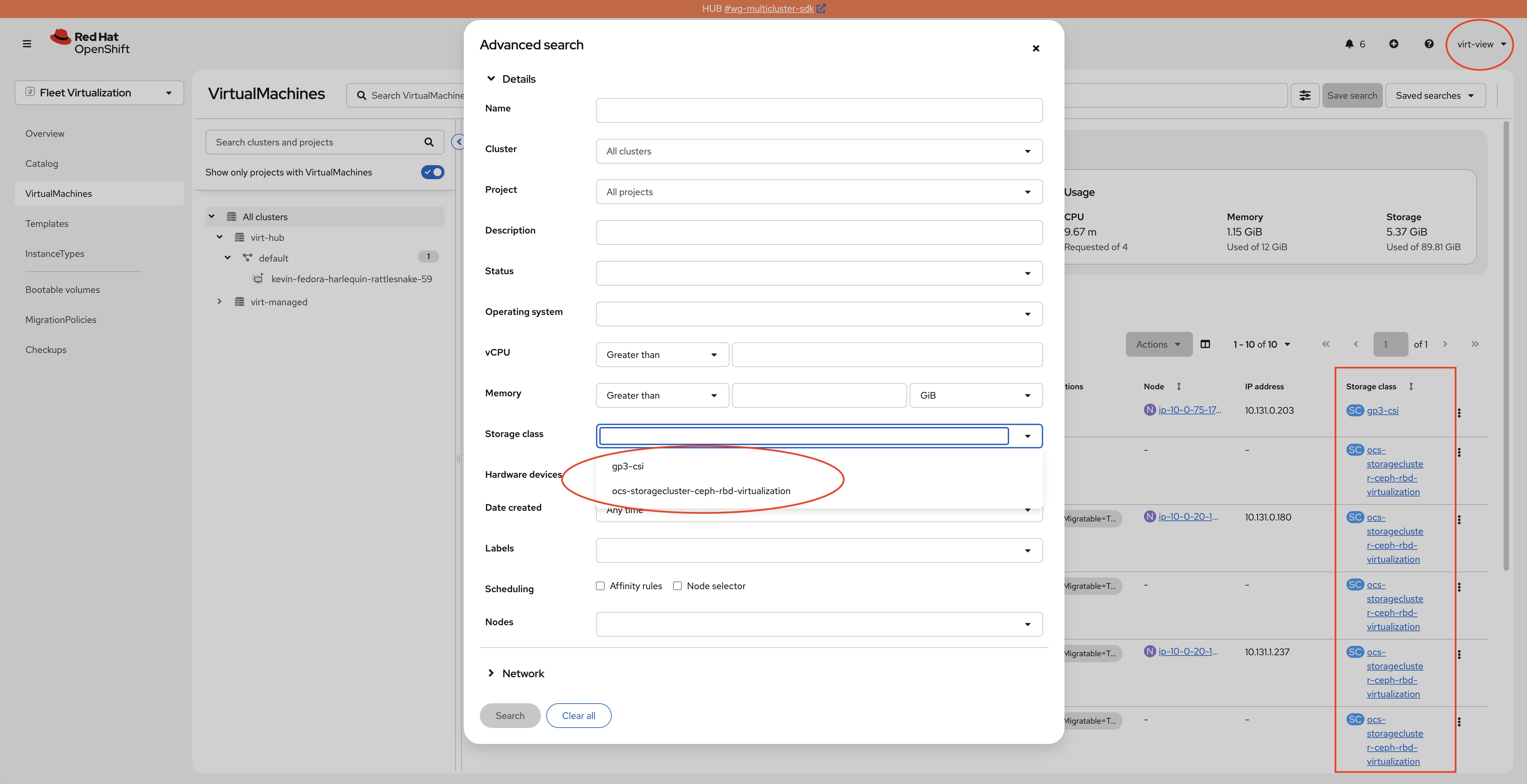Click the notifications bell icon
This screenshot has height=784, width=1527.
(1349, 44)
